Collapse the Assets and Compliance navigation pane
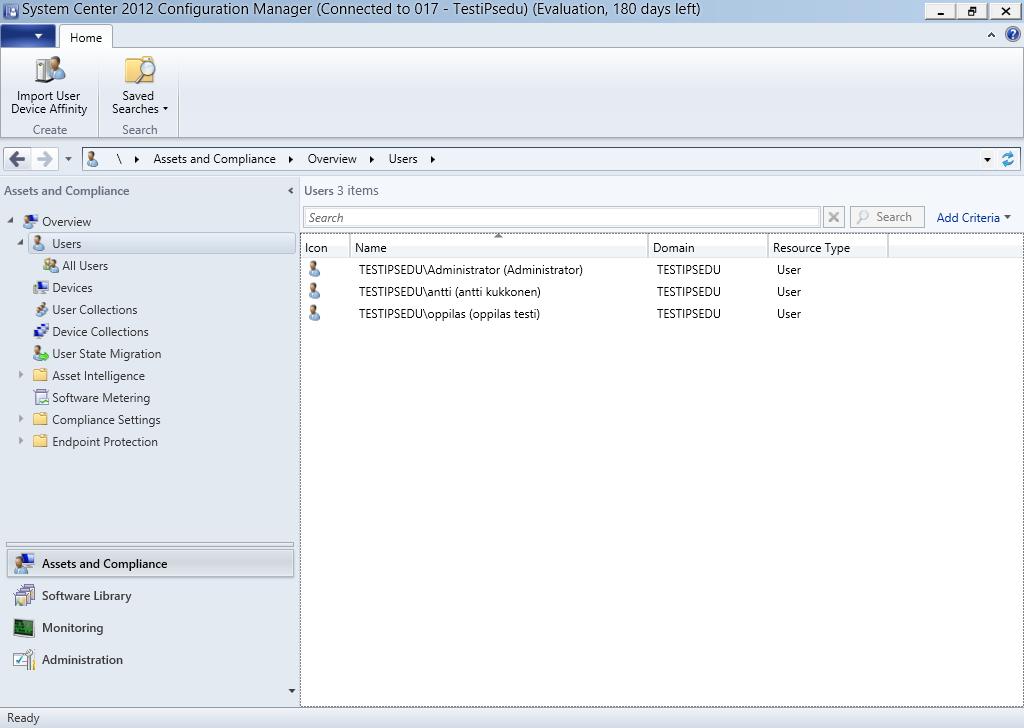The width and height of the screenshot is (1024, 728). point(291,191)
